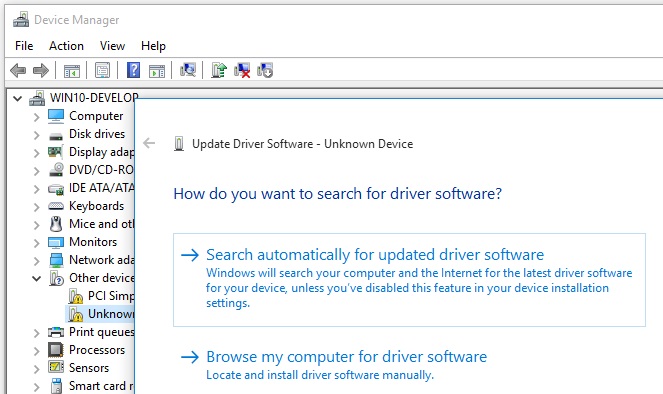Viewport: 663px width, 394px height.
Task: Select the PCI Simple device label
Action: coord(111,296)
